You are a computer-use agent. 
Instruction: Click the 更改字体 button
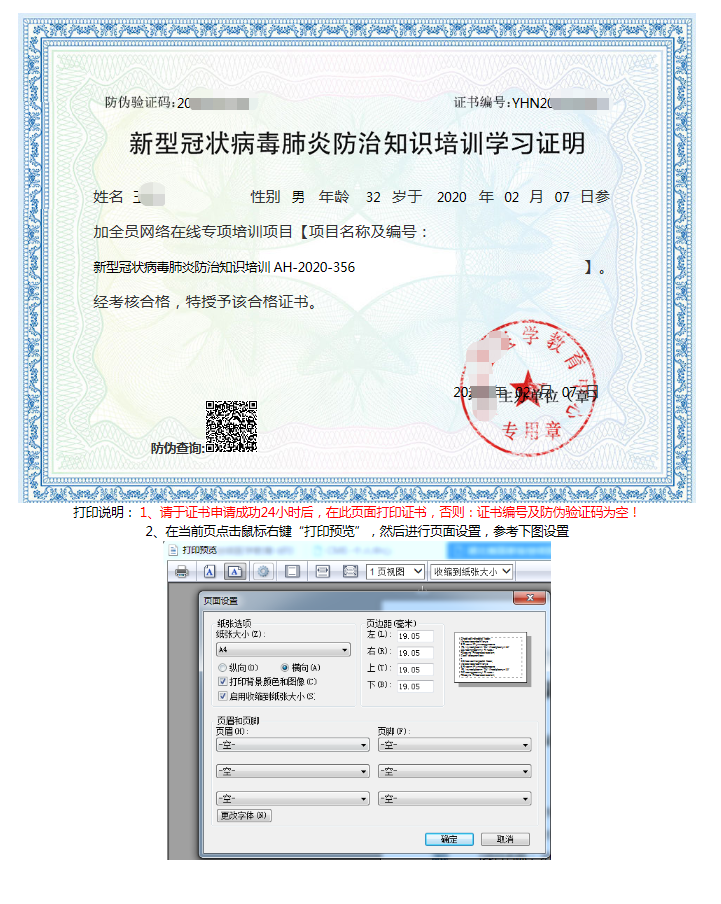[x=244, y=815]
